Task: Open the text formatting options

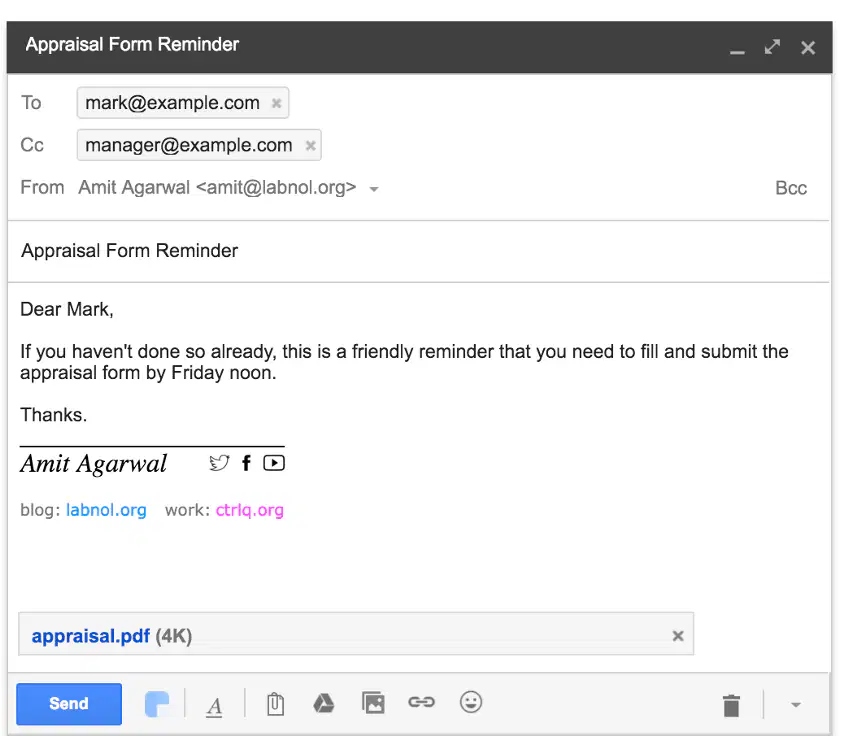Action: [214, 706]
